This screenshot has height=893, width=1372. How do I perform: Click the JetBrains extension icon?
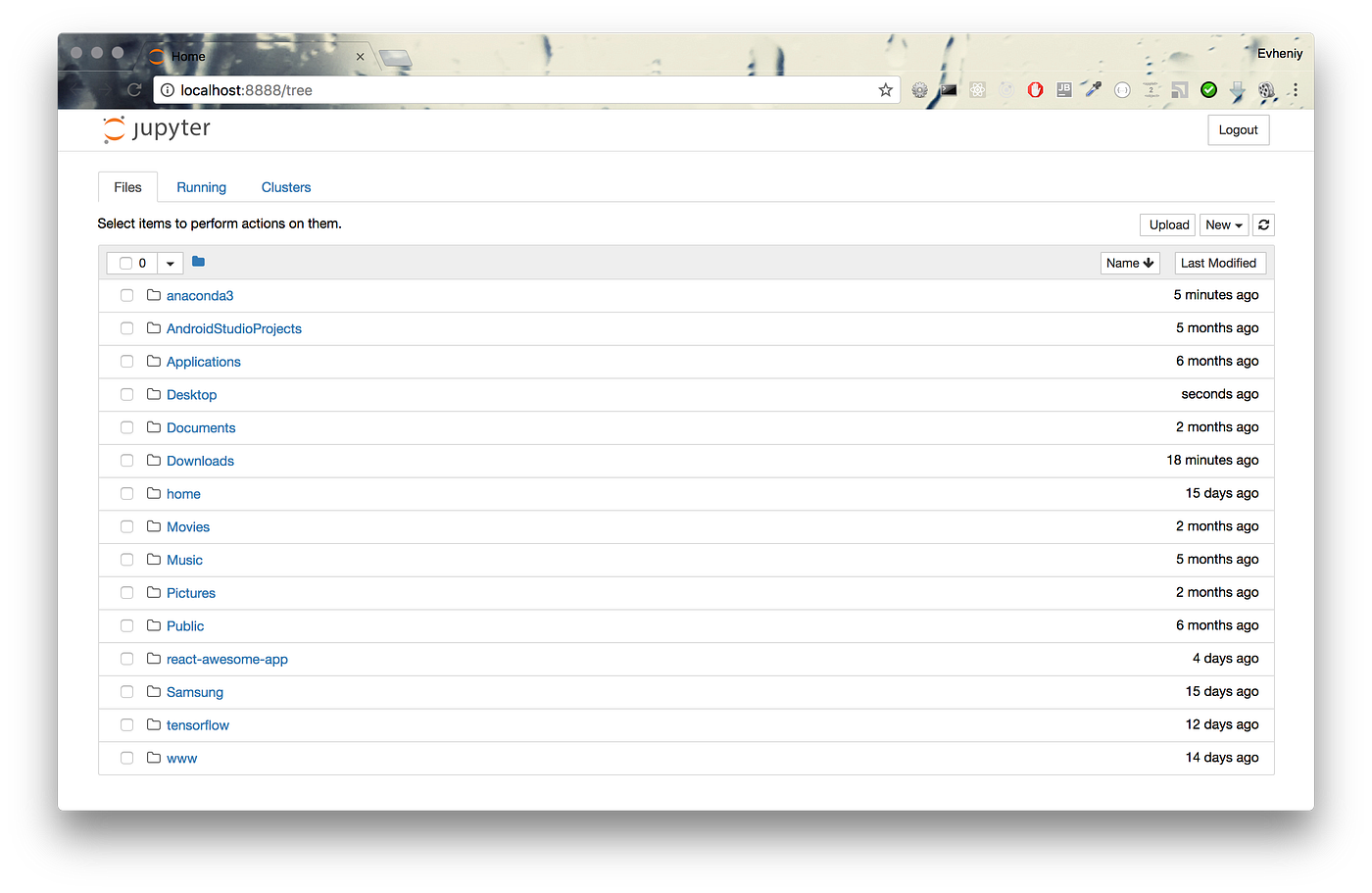[x=1063, y=89]
